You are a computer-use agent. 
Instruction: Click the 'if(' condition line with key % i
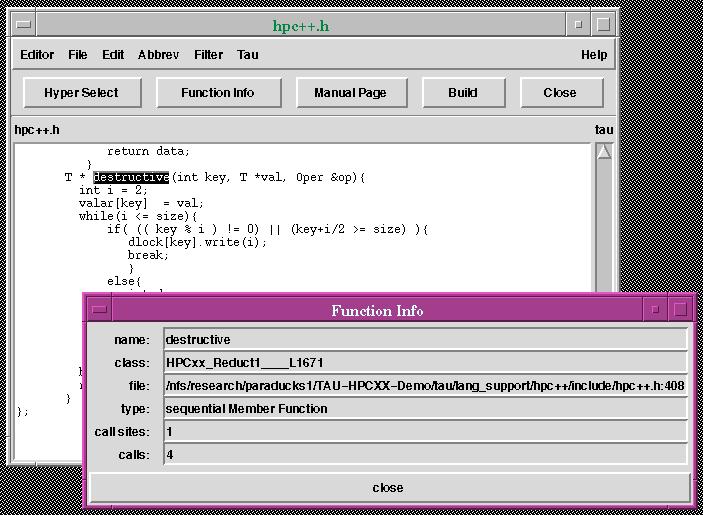click(x=267, y=229)
